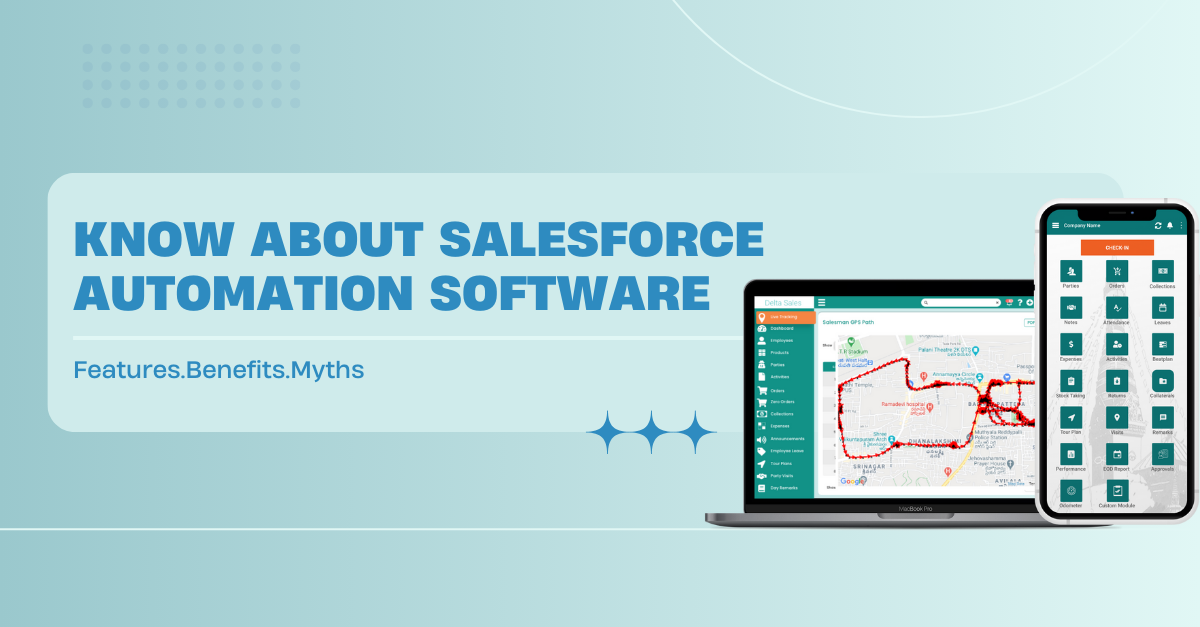
Task: Open the Tour Plan arrow icon on phone
Action: (1071, 417)
